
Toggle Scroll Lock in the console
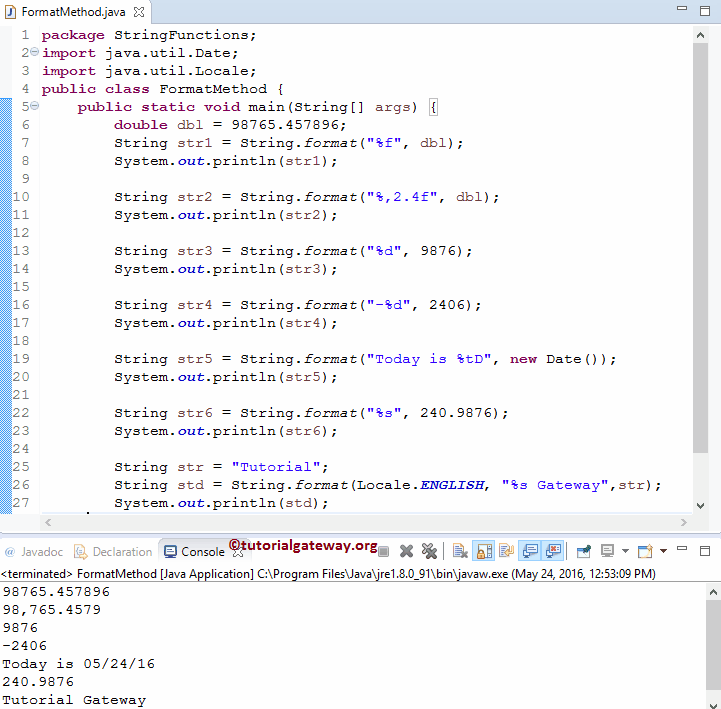click(483, 551)
